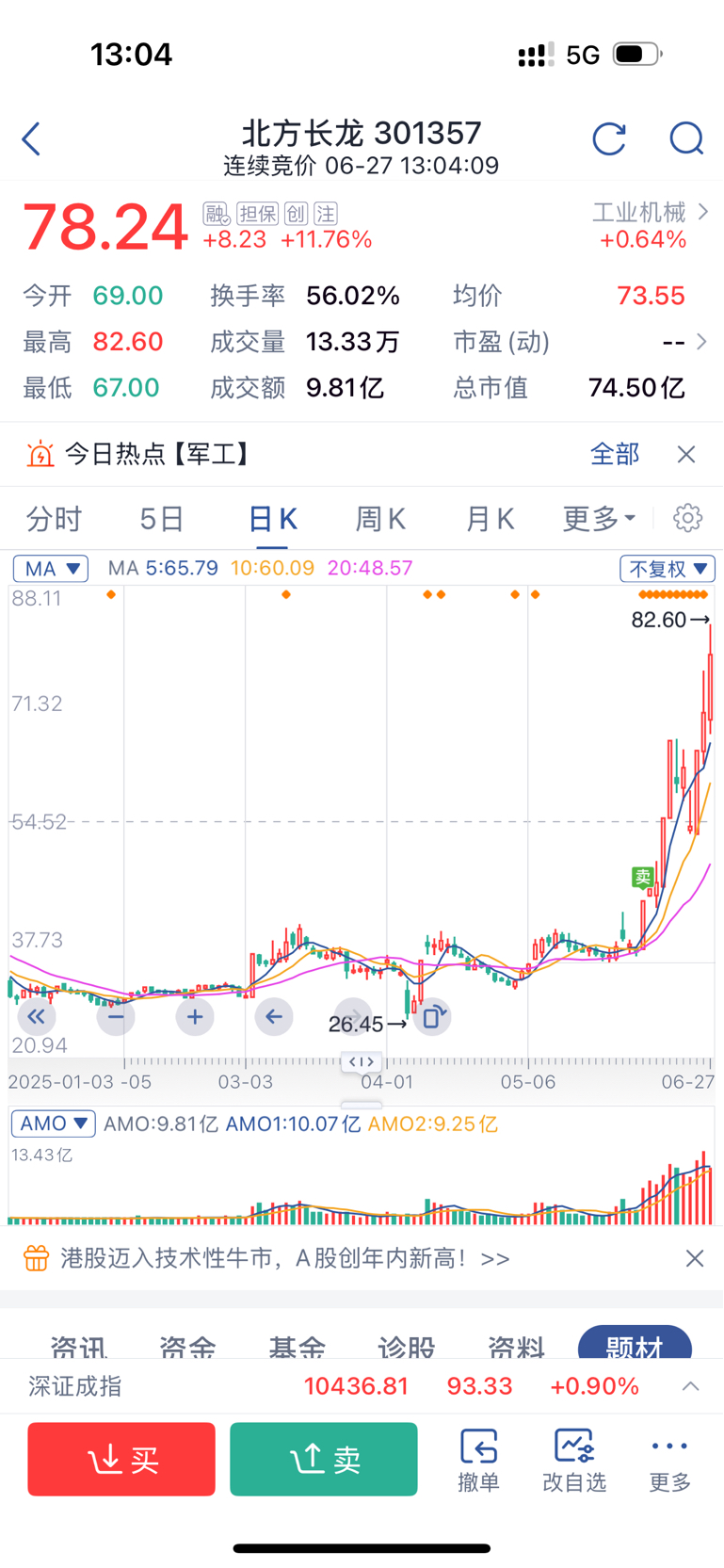Tap the back arrow icon
Image resolution: width=724 pixels, height=1568 pixels.
[31, 138]
